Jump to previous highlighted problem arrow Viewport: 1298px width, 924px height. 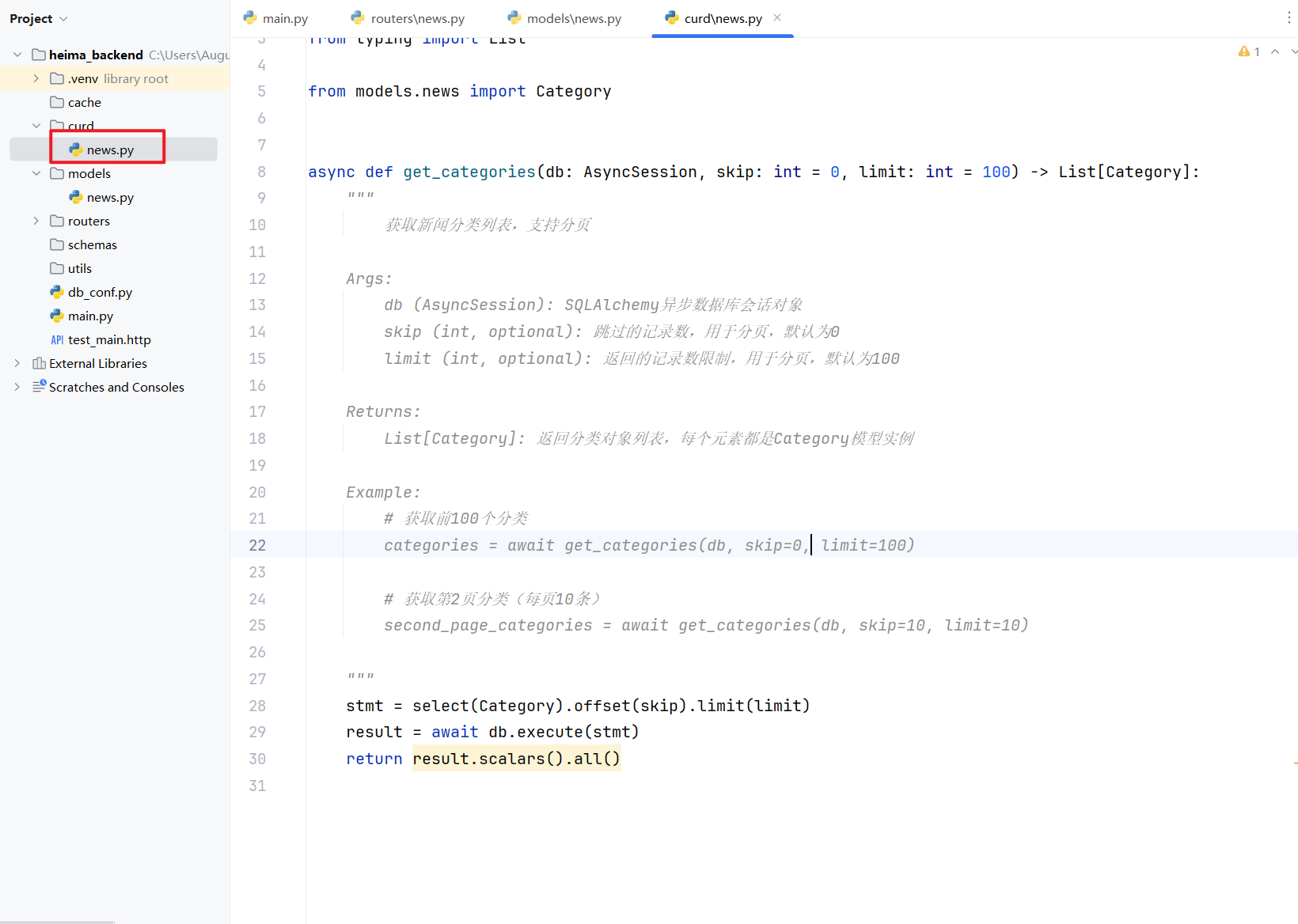(1275, 51)
